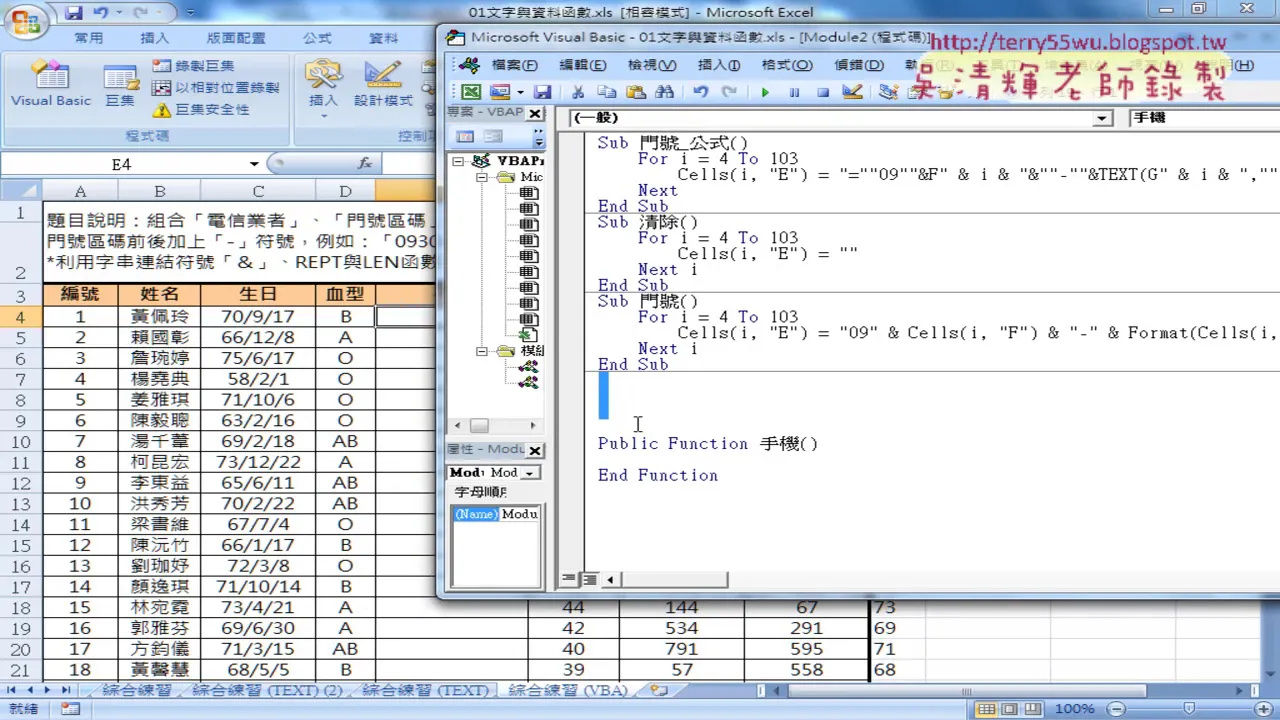Undo from Excel quick access toolbar

tap(100, 13)
